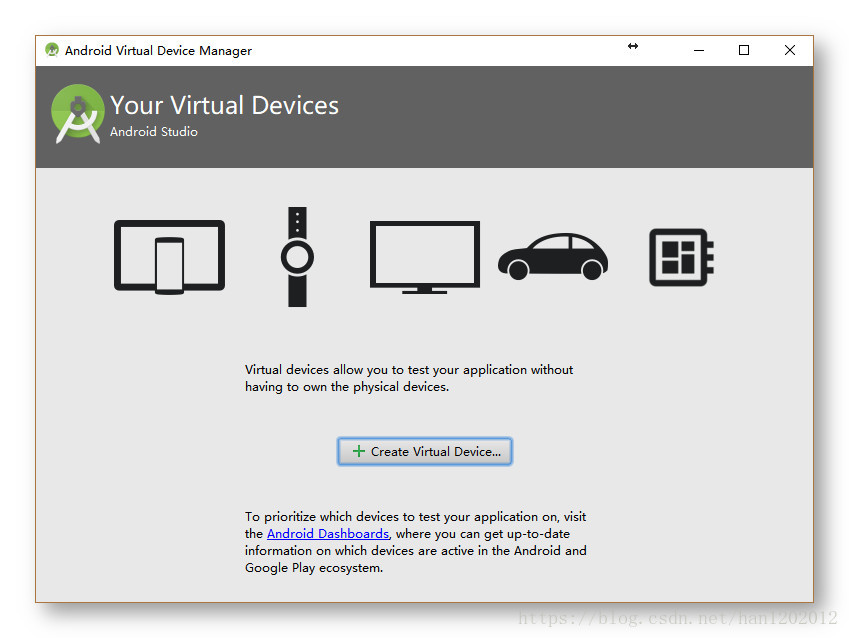This screenshot has height=638, width=849.
Task: Click the small Android Studio icon in title bar
Action: pyautogui.click(x=52, y=50)
